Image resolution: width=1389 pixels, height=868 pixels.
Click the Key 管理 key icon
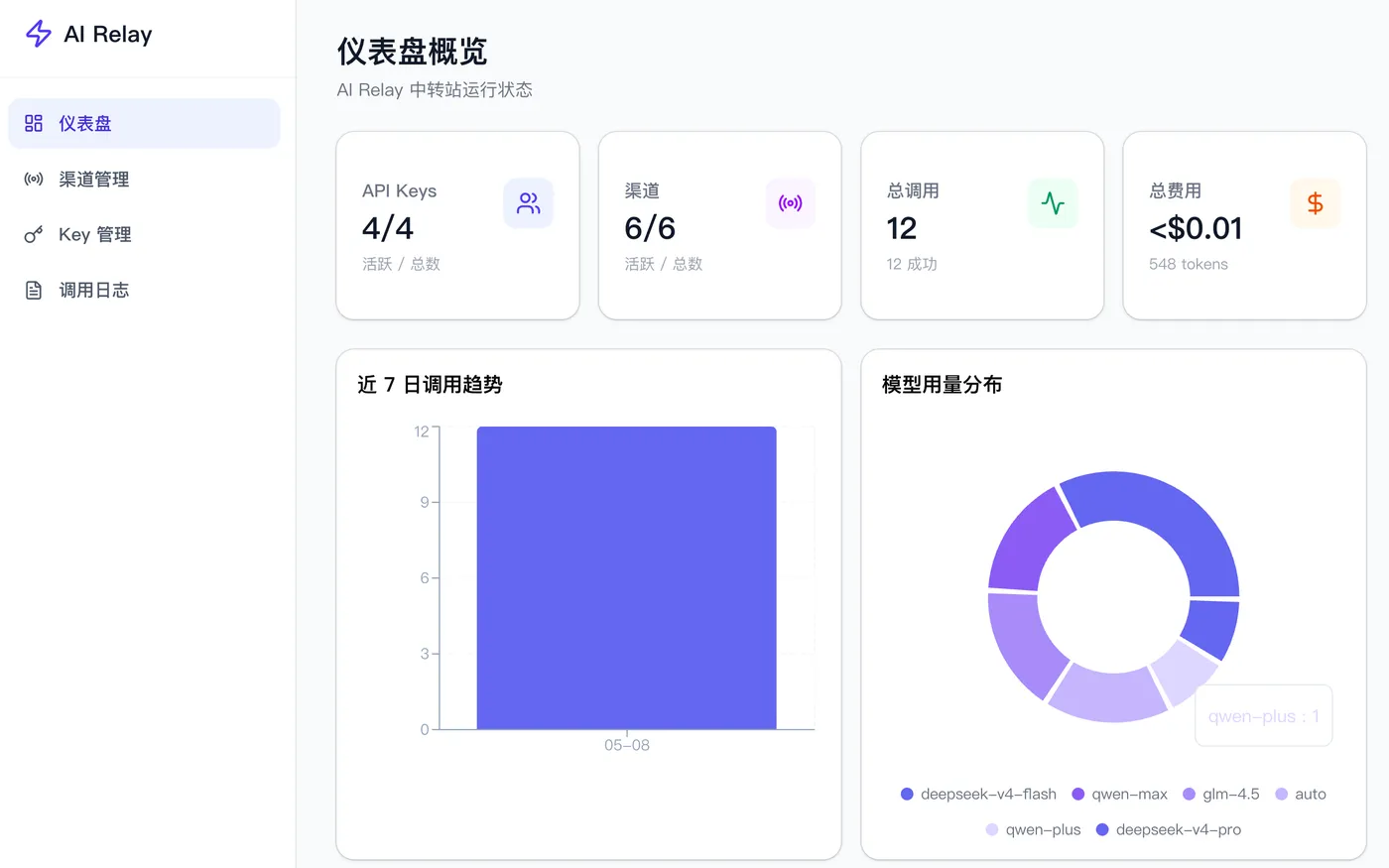point(34,234)
